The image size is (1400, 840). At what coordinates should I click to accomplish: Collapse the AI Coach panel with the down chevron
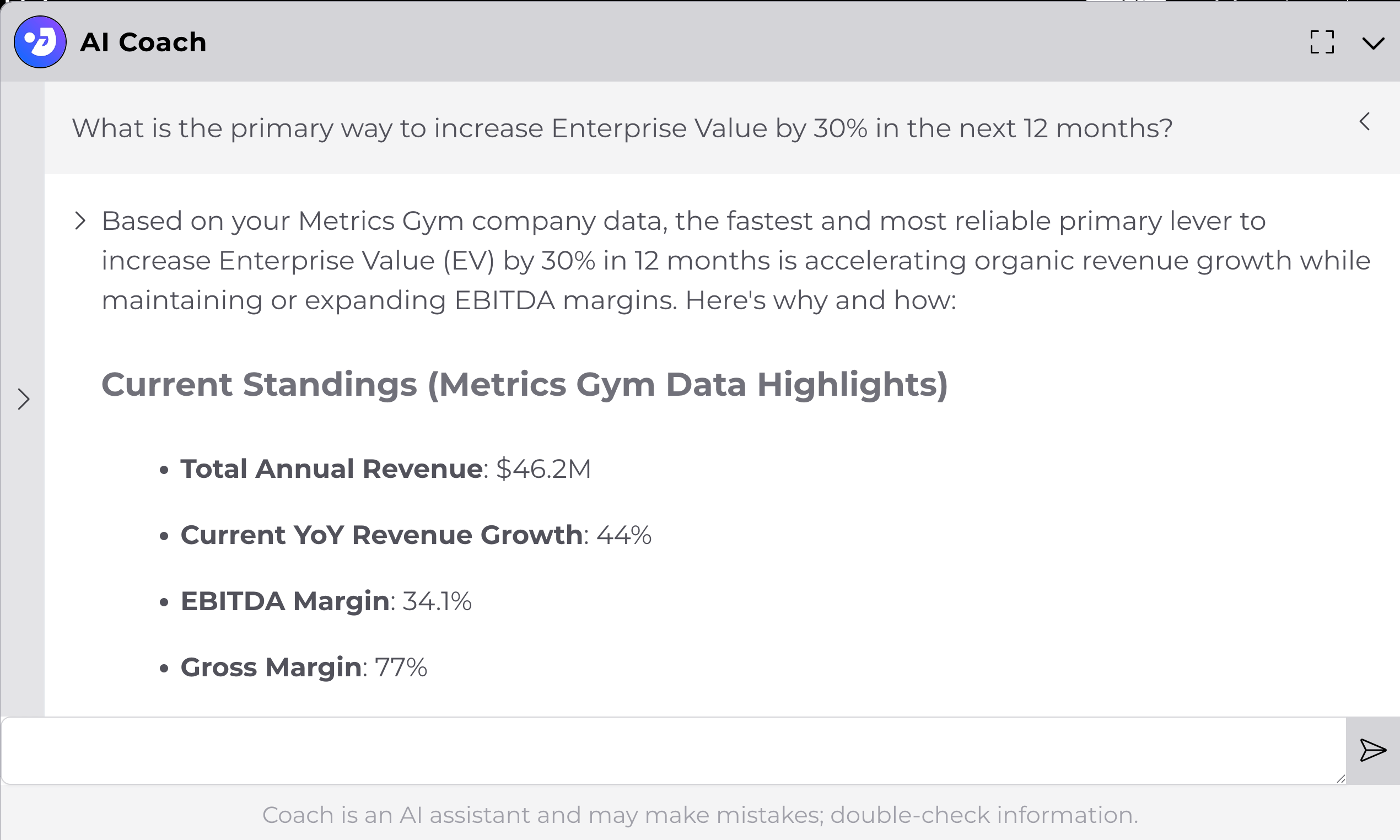(1373, 43)
